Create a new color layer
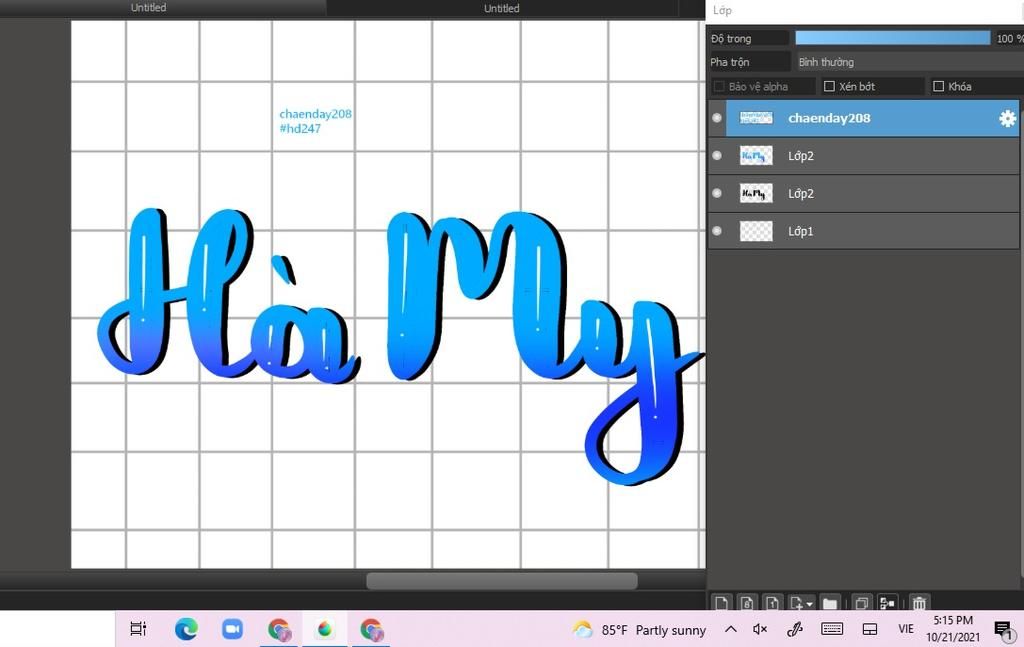The width and height of the screenshot is (1024, 647). (722, 603)
